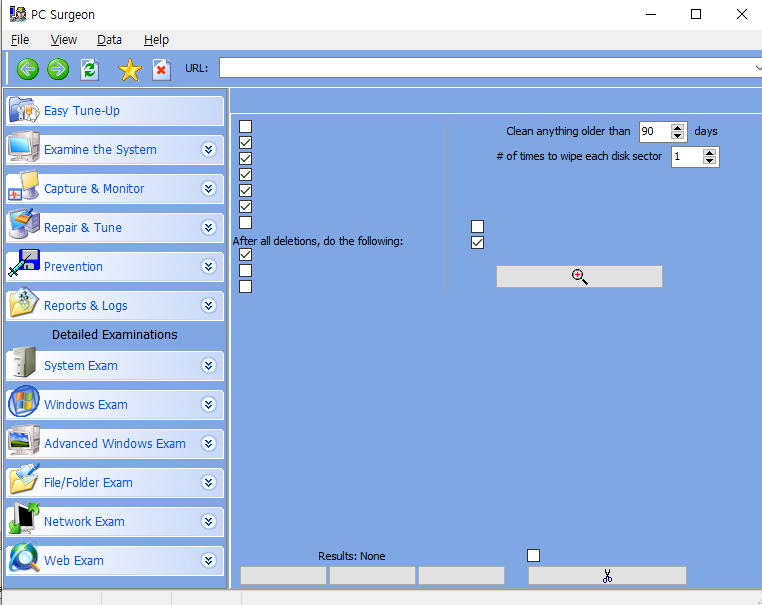Open the Easy Tune-Up tools icon

[x=23, y=110]
